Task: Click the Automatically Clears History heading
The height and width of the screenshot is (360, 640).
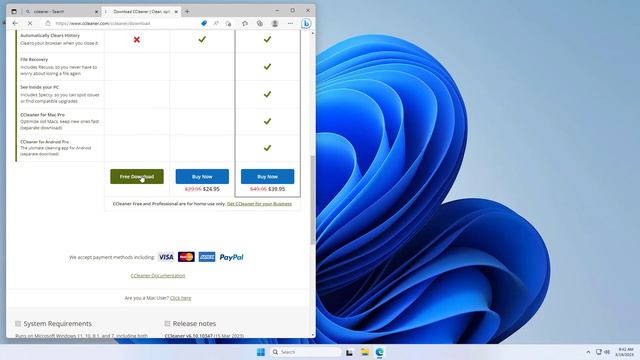Action: coord(50,36)
